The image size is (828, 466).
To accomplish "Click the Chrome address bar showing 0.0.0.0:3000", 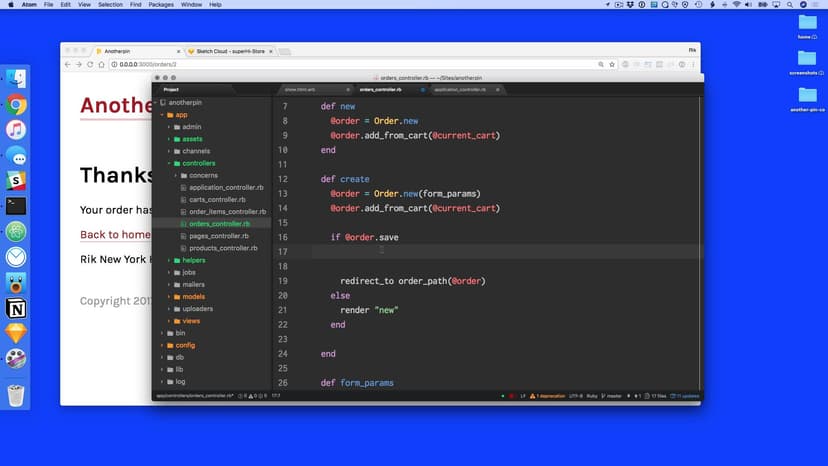I will 300,64.
